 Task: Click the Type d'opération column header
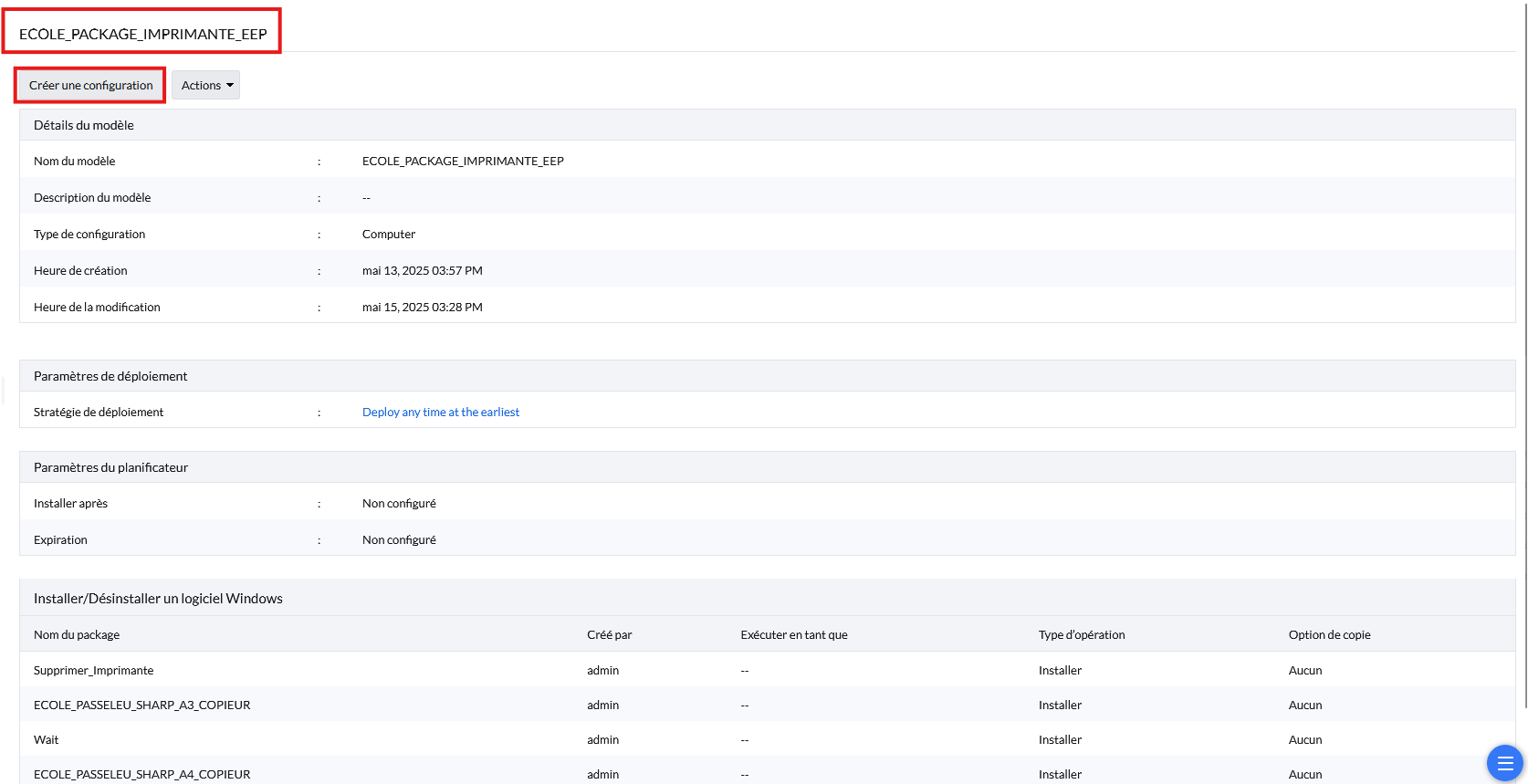click(x=1082, y=635)
